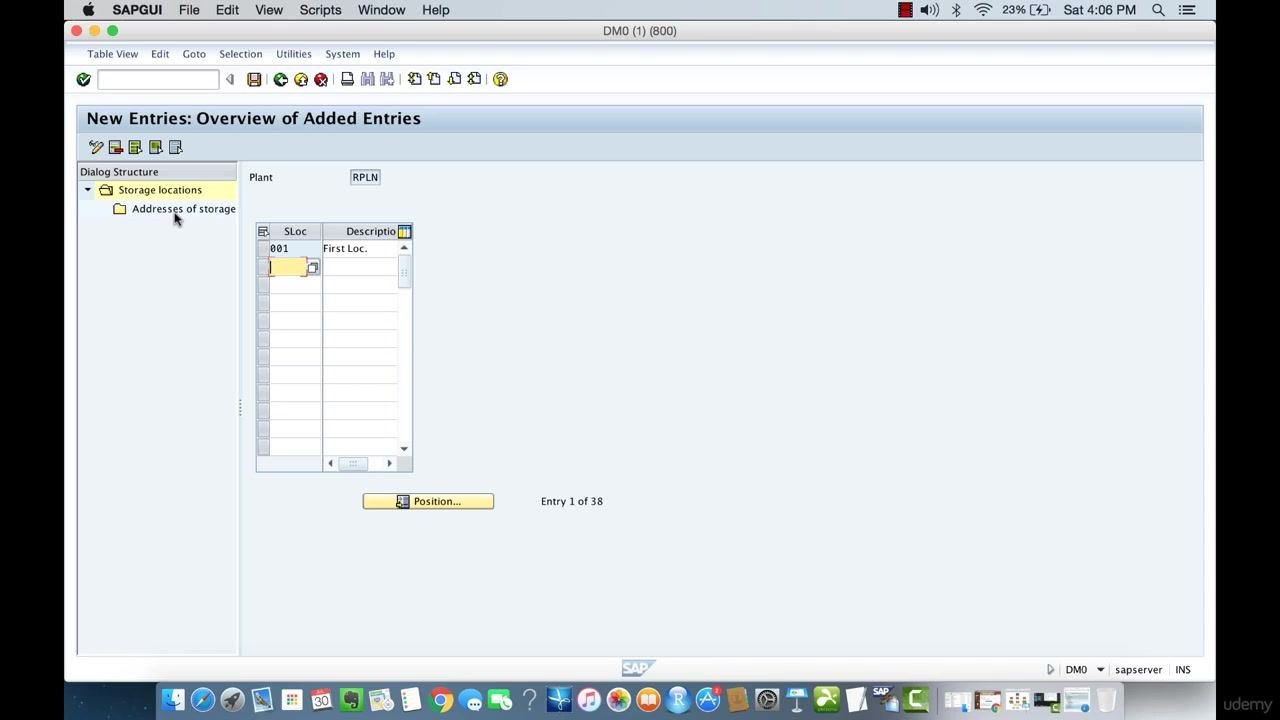Viewport: 1280px width, 720px height.
Task: Go to the last page icon
Action: 474,79
